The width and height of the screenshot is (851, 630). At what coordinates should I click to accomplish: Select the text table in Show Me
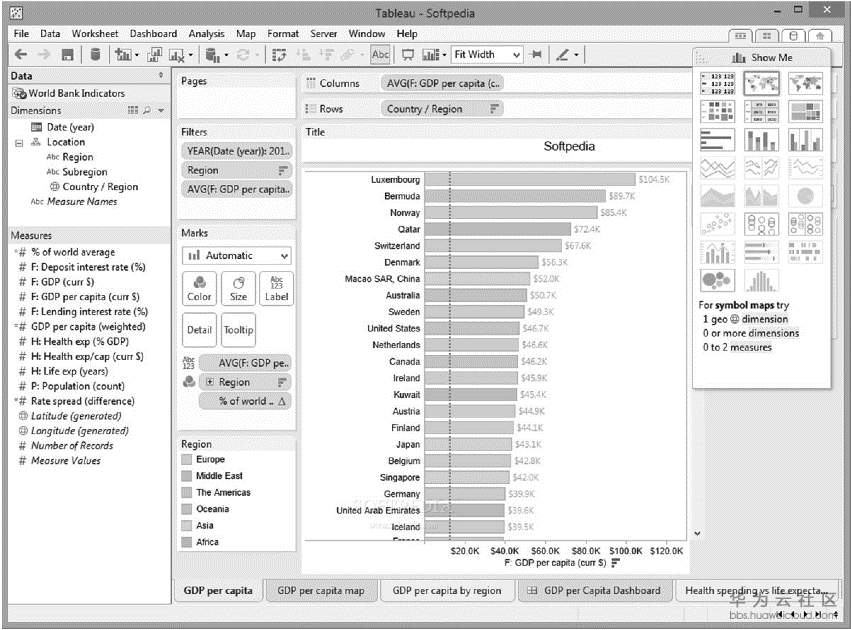(x=717, y=83)
